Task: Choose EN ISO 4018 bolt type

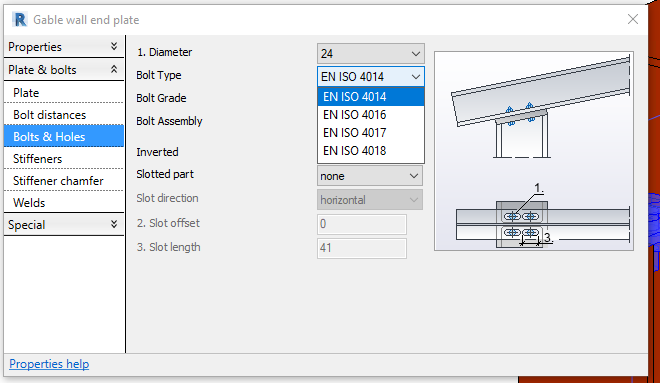Action: click(371, 151)
